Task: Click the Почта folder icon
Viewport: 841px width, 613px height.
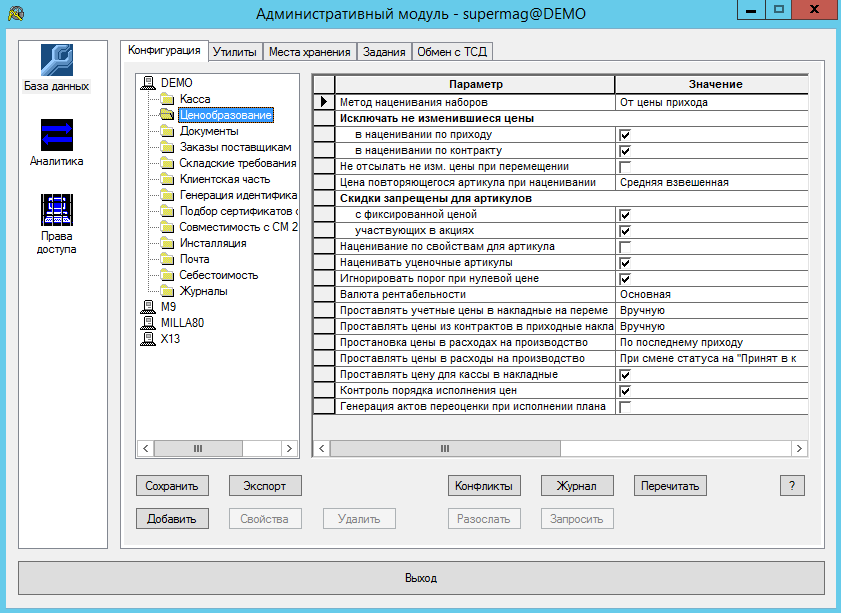Action: (x=167, y=260)
